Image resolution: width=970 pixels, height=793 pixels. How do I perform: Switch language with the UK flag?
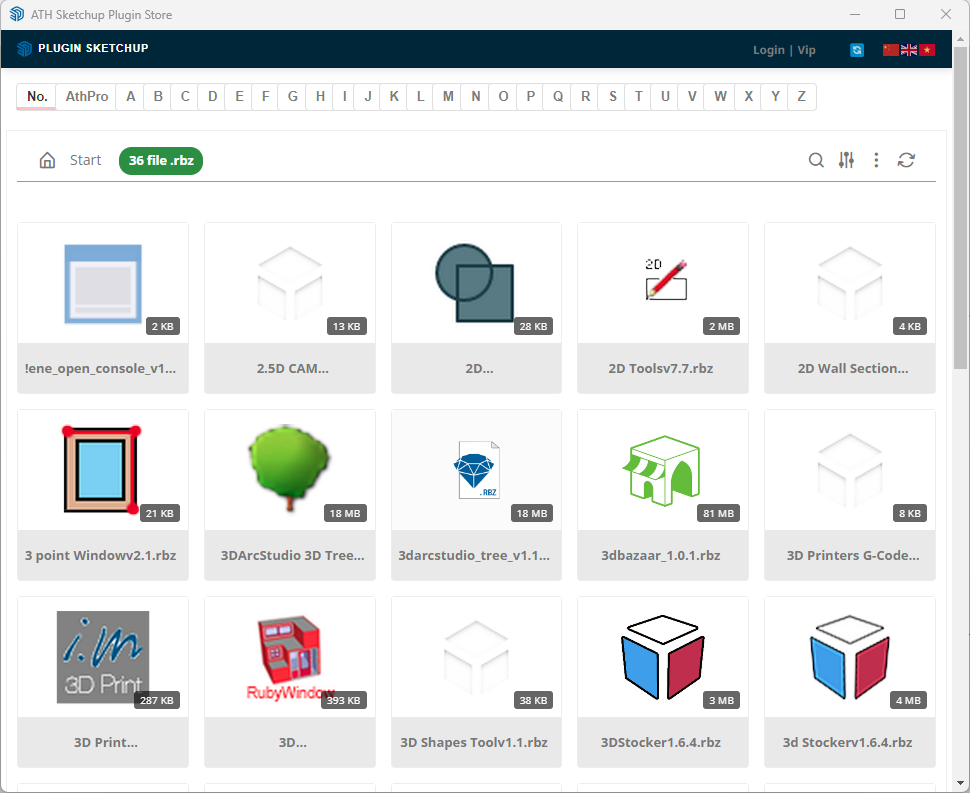(909, 50)
